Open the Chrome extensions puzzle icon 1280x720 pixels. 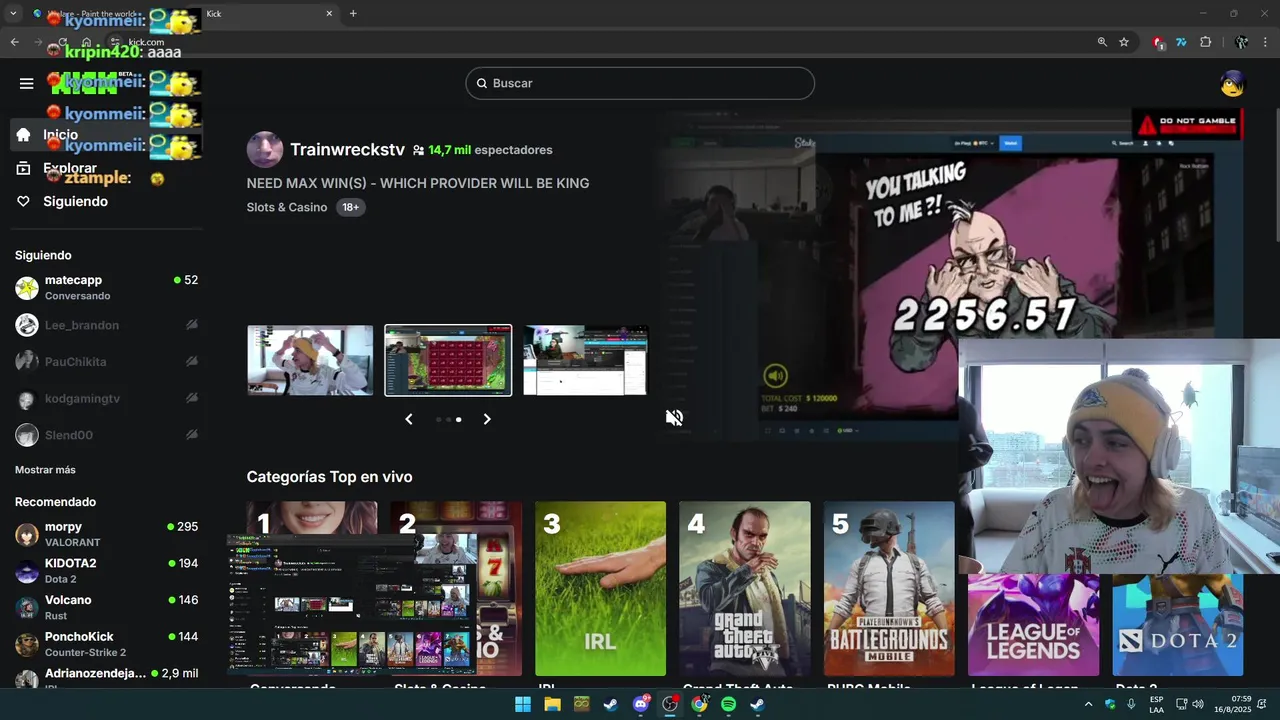click(1205, 42)
